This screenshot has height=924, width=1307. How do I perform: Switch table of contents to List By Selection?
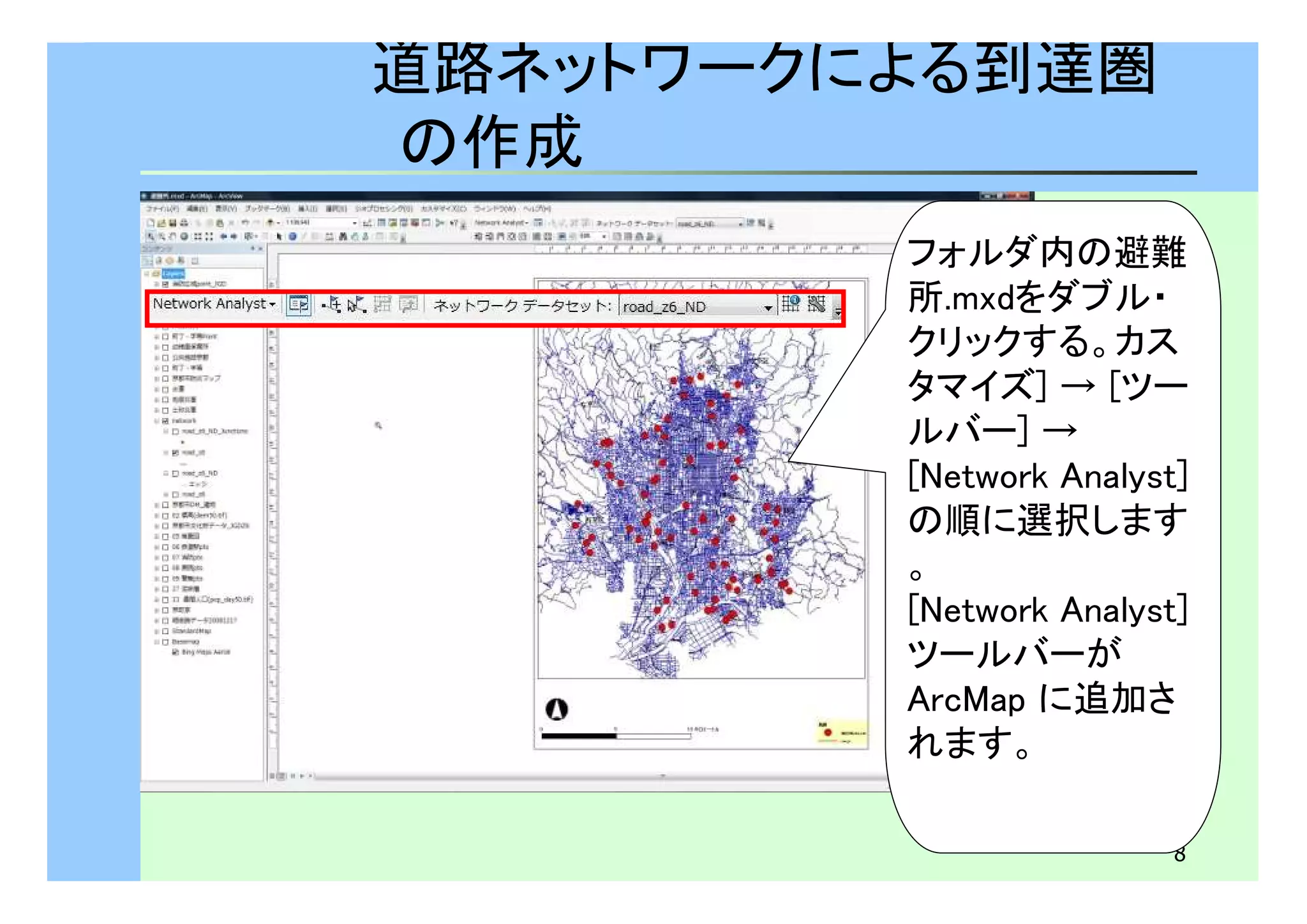(181, 260)
